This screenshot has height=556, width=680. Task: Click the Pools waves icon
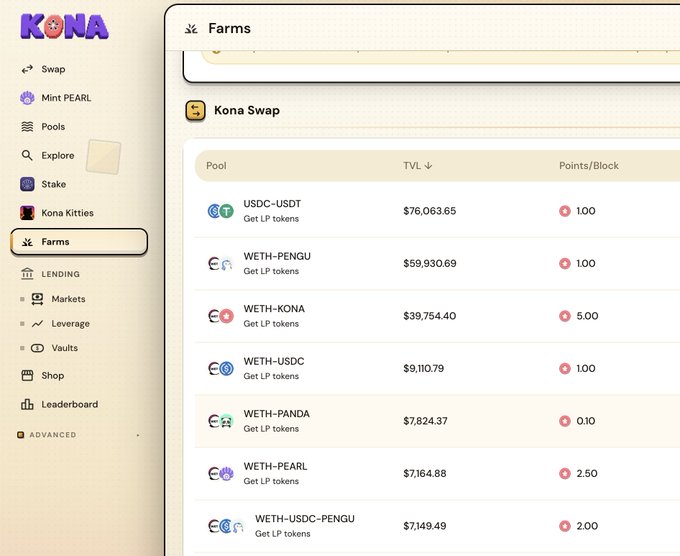(27, 127)
